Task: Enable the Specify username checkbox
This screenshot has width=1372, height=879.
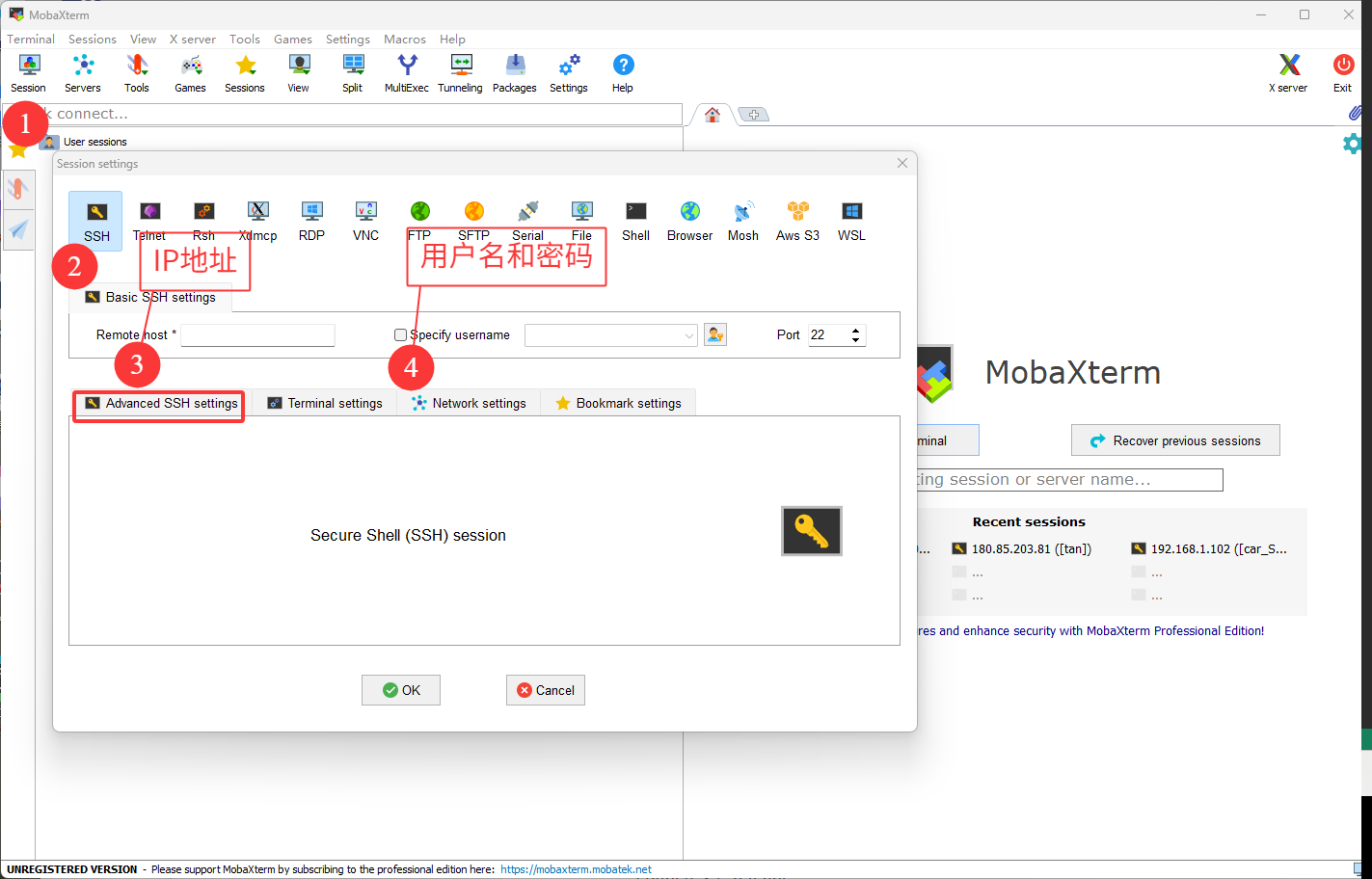Action: [x=400, y=334]
